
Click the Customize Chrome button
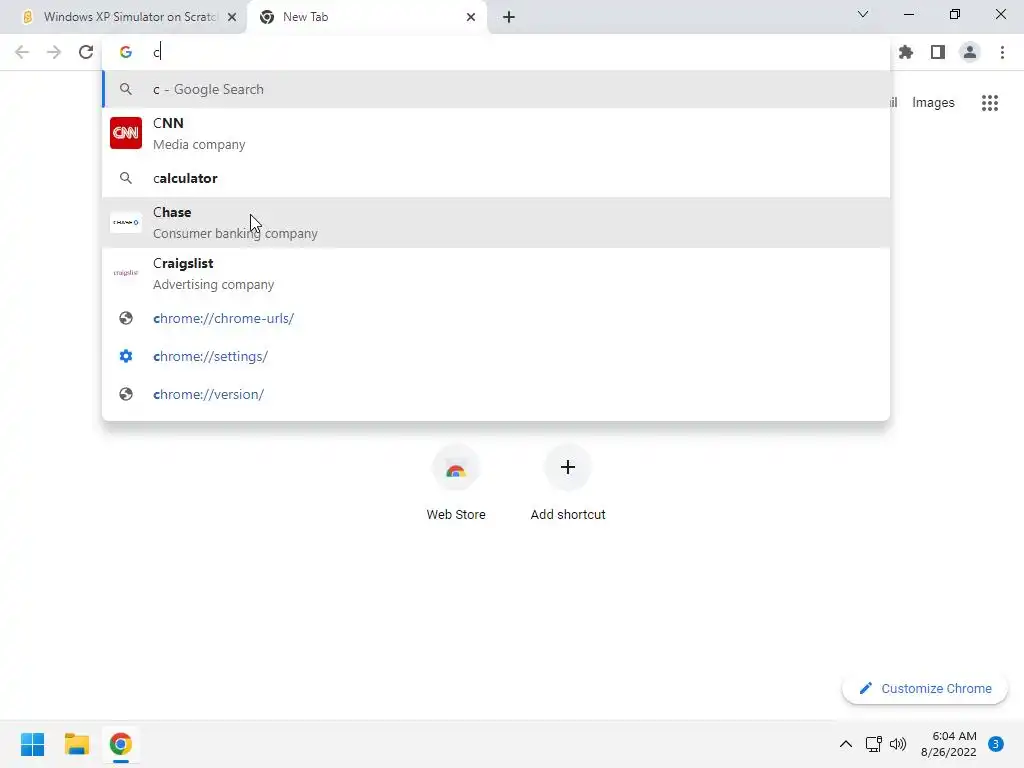point(925,688)
